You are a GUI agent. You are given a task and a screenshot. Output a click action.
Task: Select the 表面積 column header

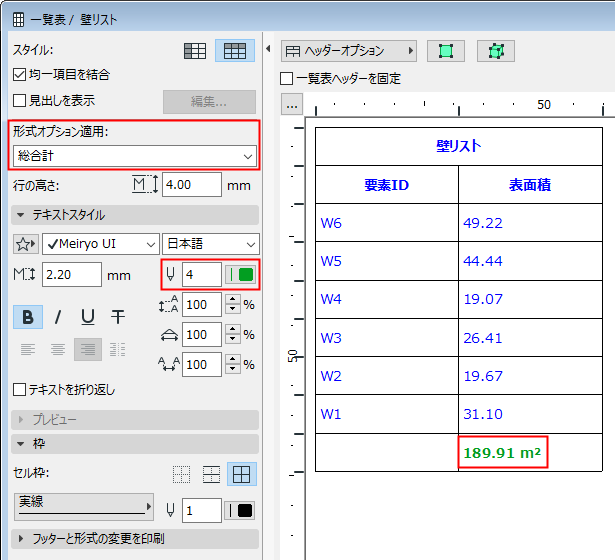[x=530, y=185]
